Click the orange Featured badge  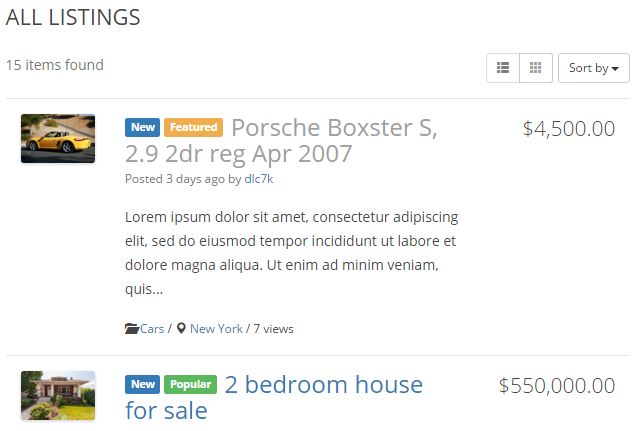click(193, 127)
